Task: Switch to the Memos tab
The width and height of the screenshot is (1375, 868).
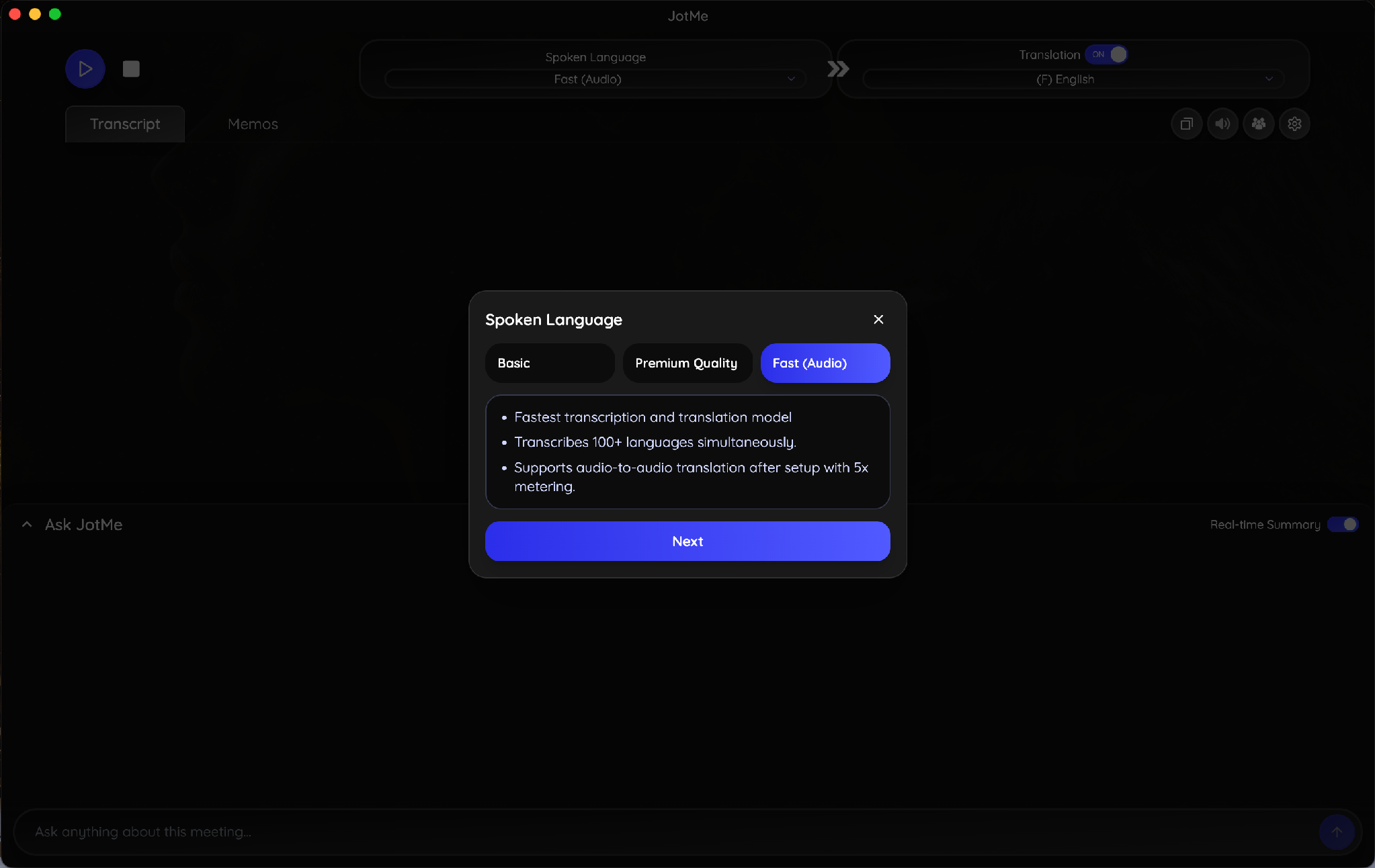Action: pos(253,124)
